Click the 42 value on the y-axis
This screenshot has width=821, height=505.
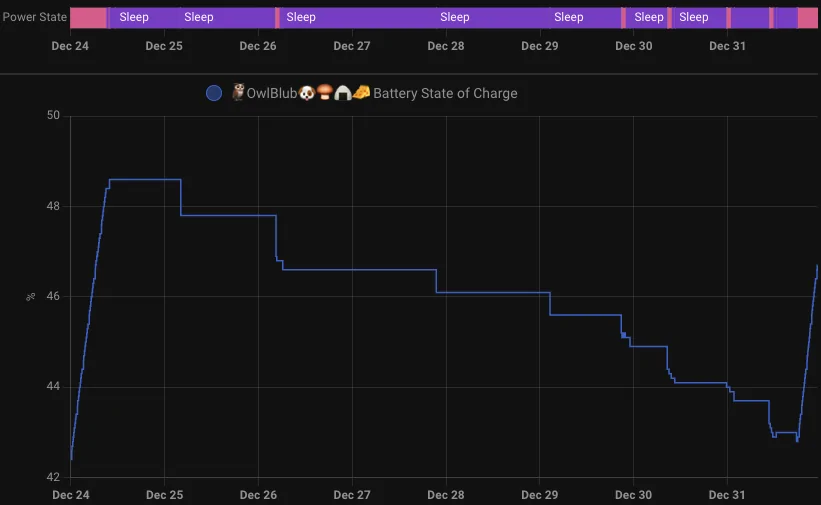click(53, 477)
